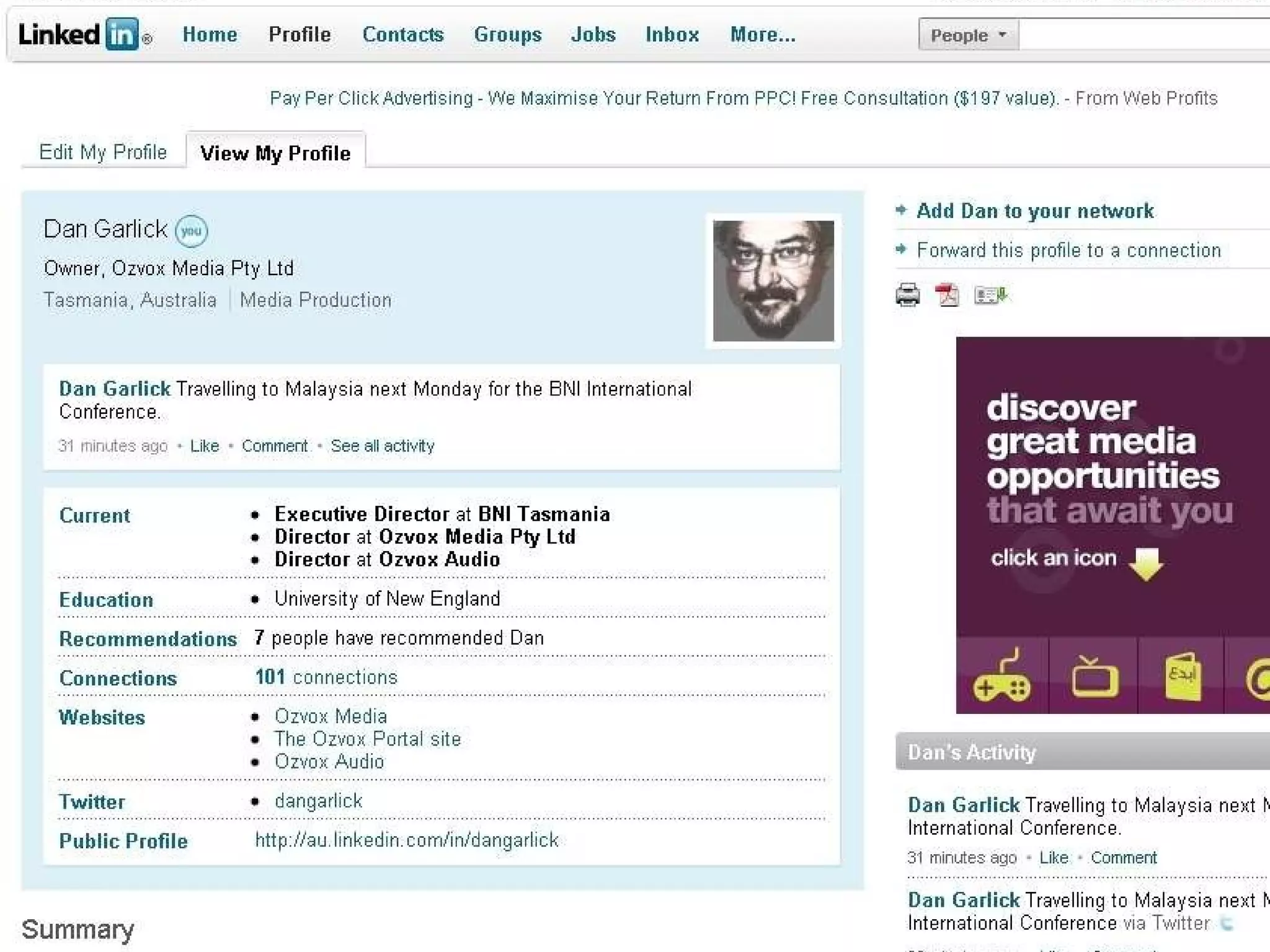Click the Twitter bird icon in activity
Viewport: 1270px width, 952px height.
[1226, 923]
